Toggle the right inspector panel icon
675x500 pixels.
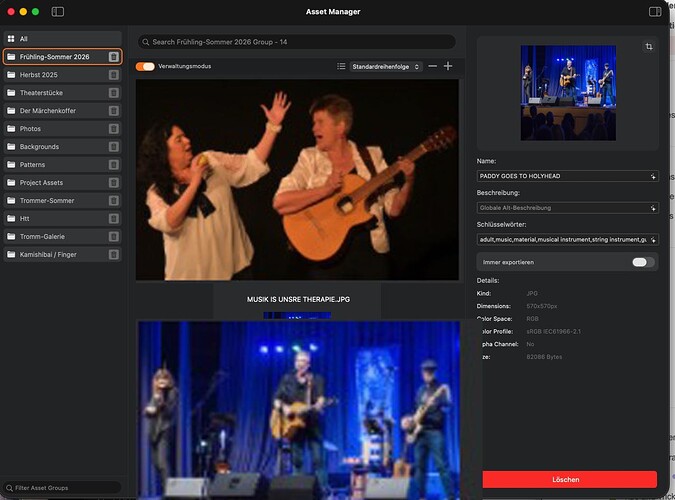click(x=655, y=11)
